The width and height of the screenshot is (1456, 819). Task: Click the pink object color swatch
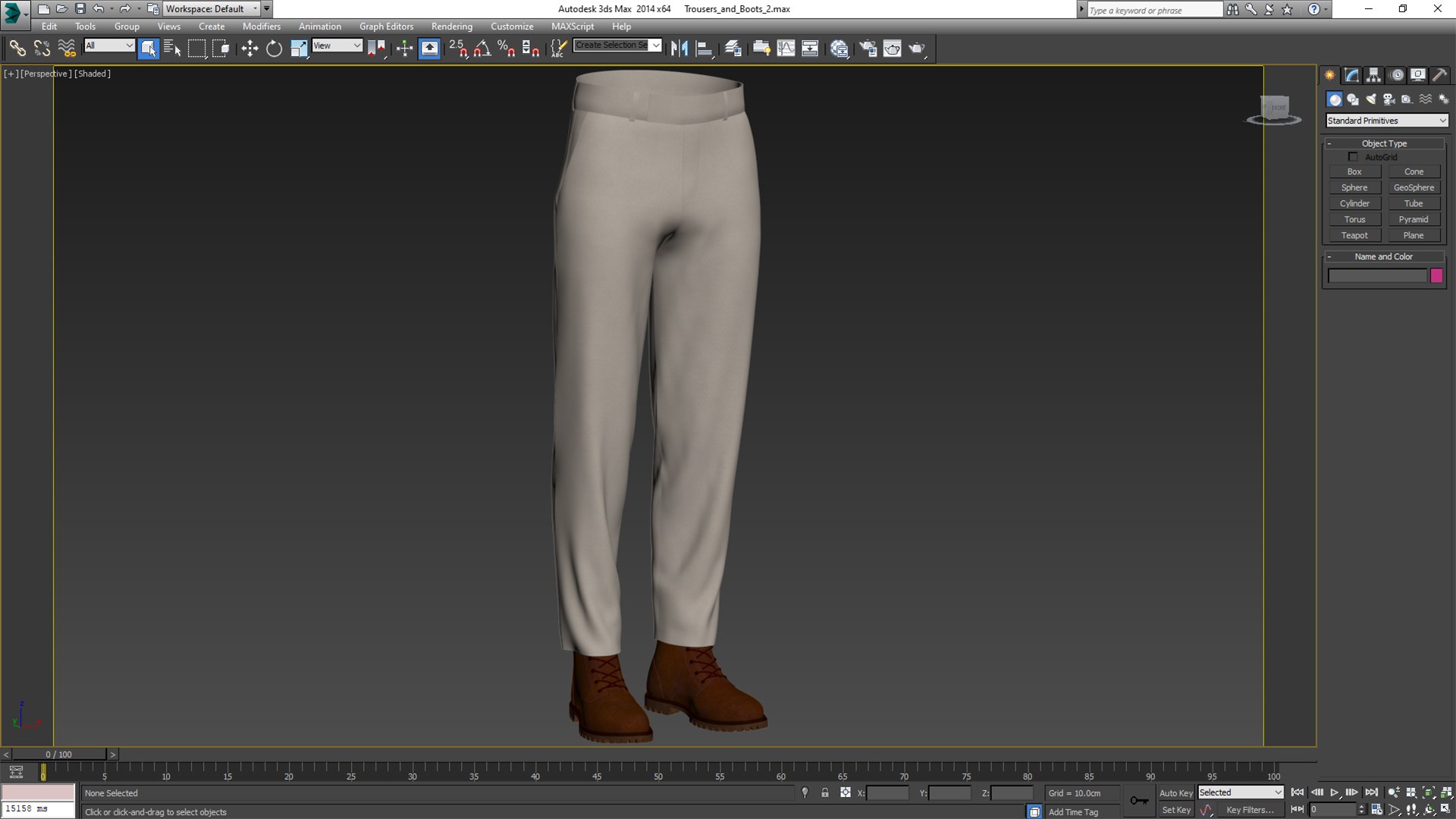click(1436, 276)
